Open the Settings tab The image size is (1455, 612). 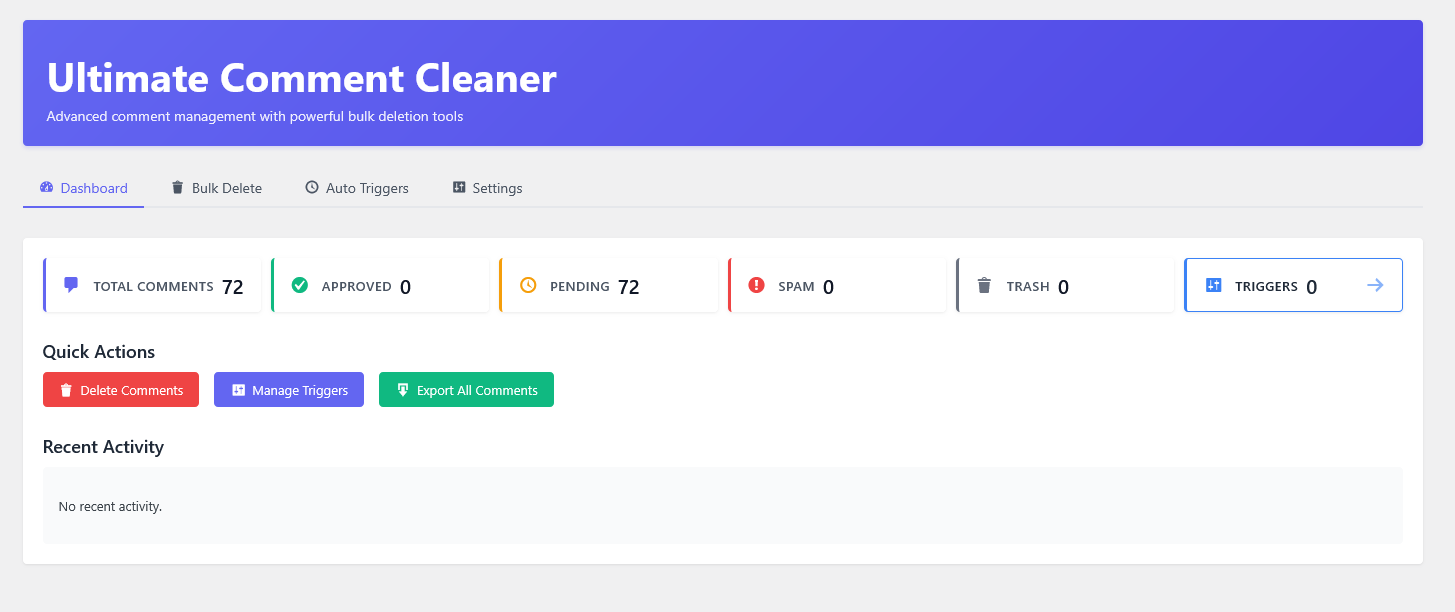(487, 187)
